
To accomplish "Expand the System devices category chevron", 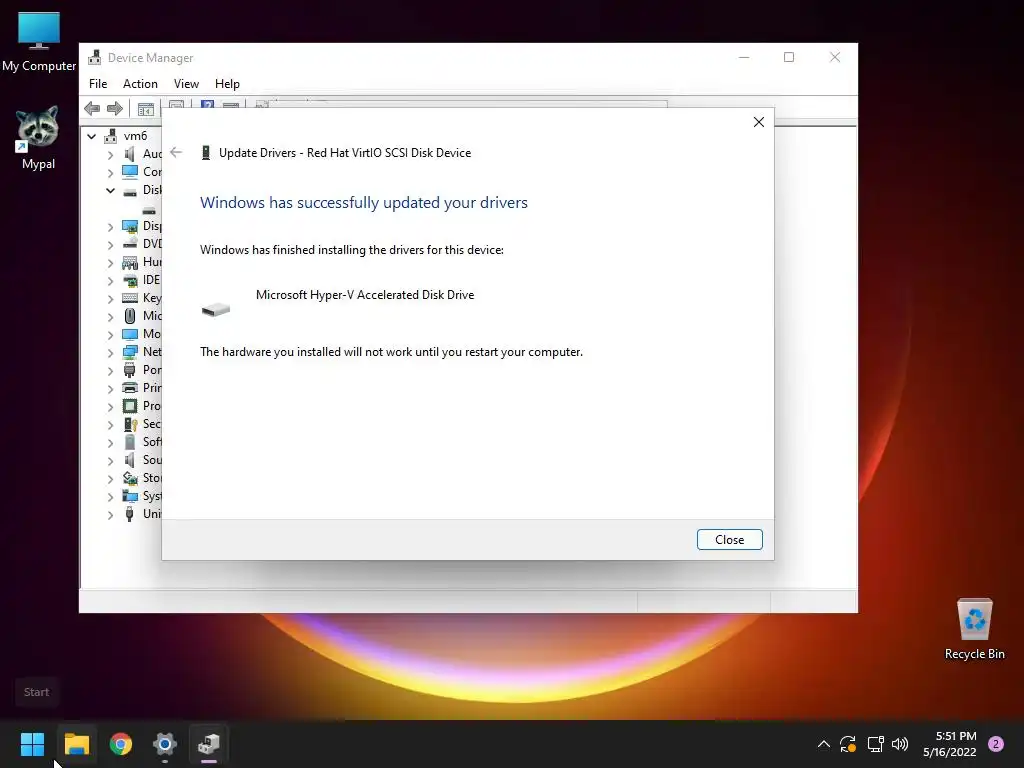I will [110, 497].
